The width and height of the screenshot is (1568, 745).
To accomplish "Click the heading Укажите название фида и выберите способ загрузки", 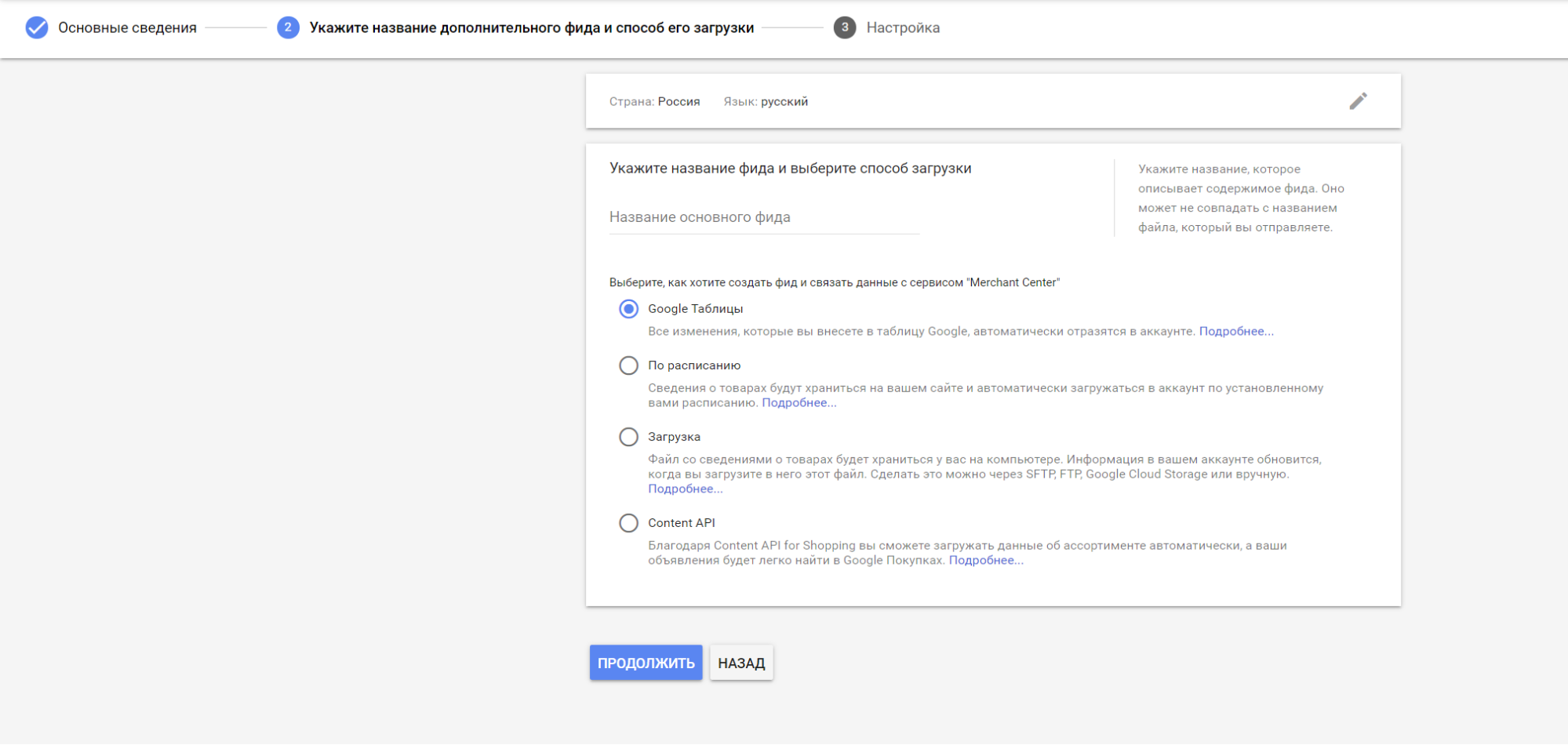I will point(791,169).
